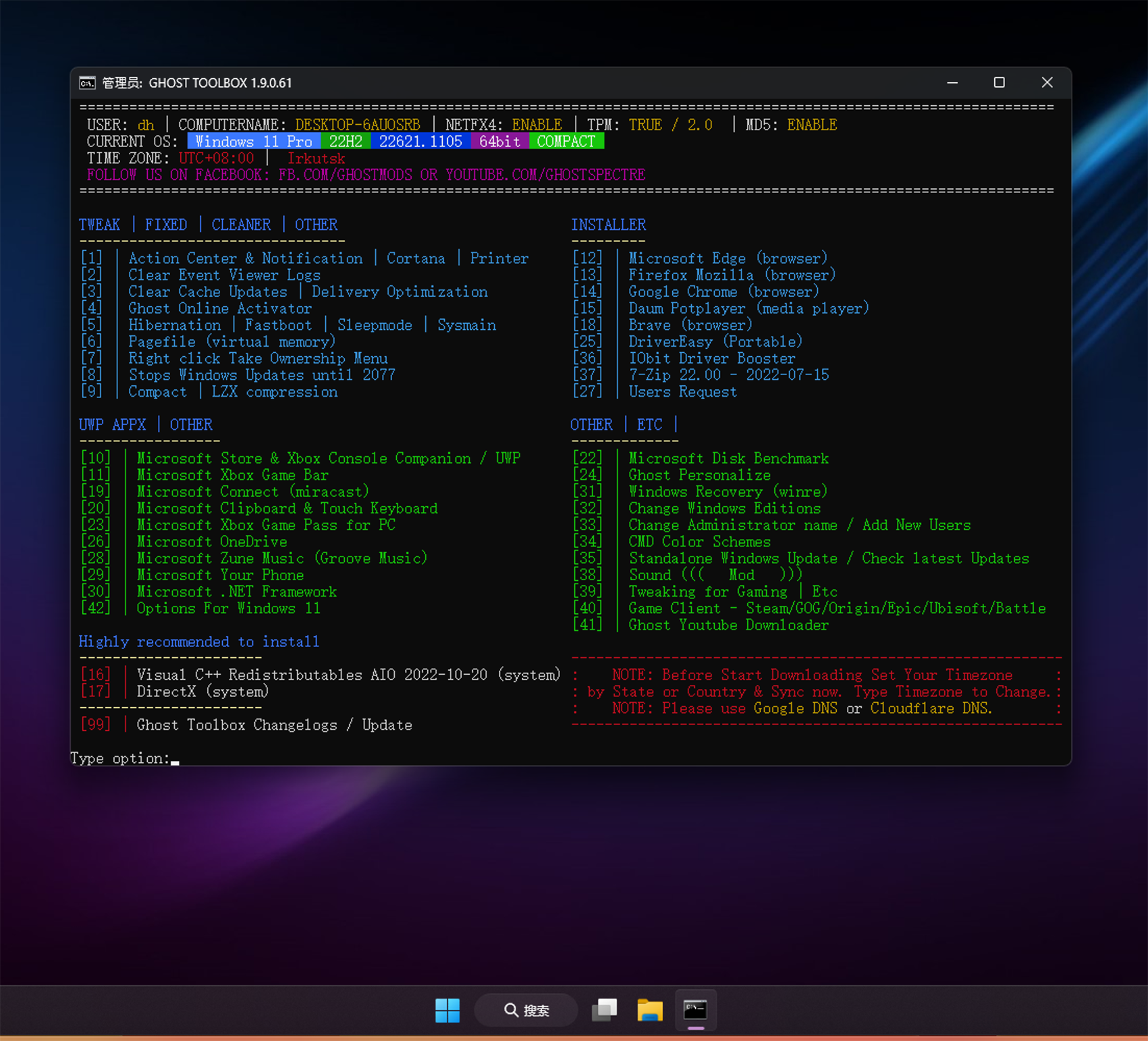
Task: Click the INSTALLER section heading
Action: coord(608,225)
